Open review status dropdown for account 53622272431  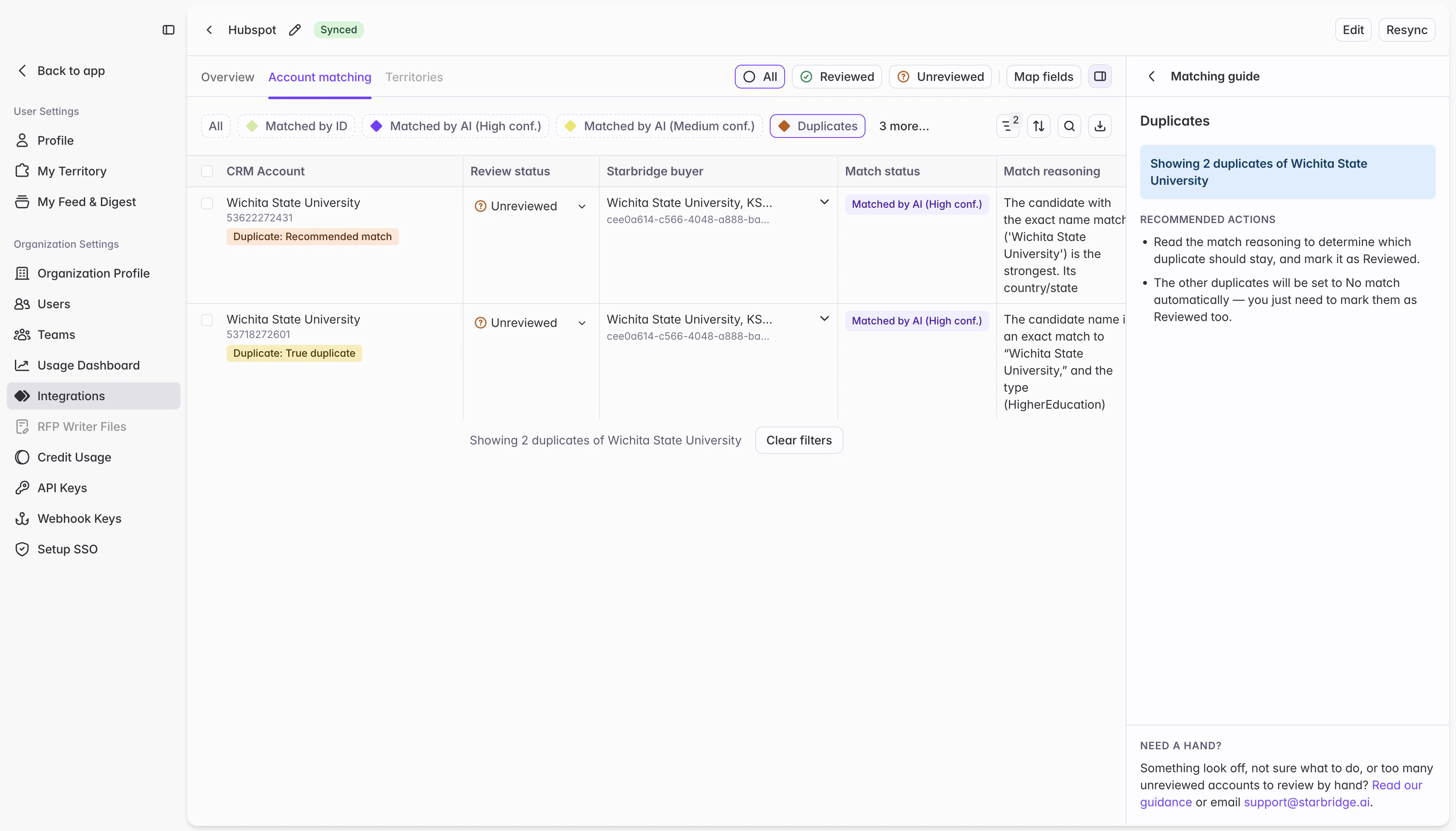tap(531, 206)
